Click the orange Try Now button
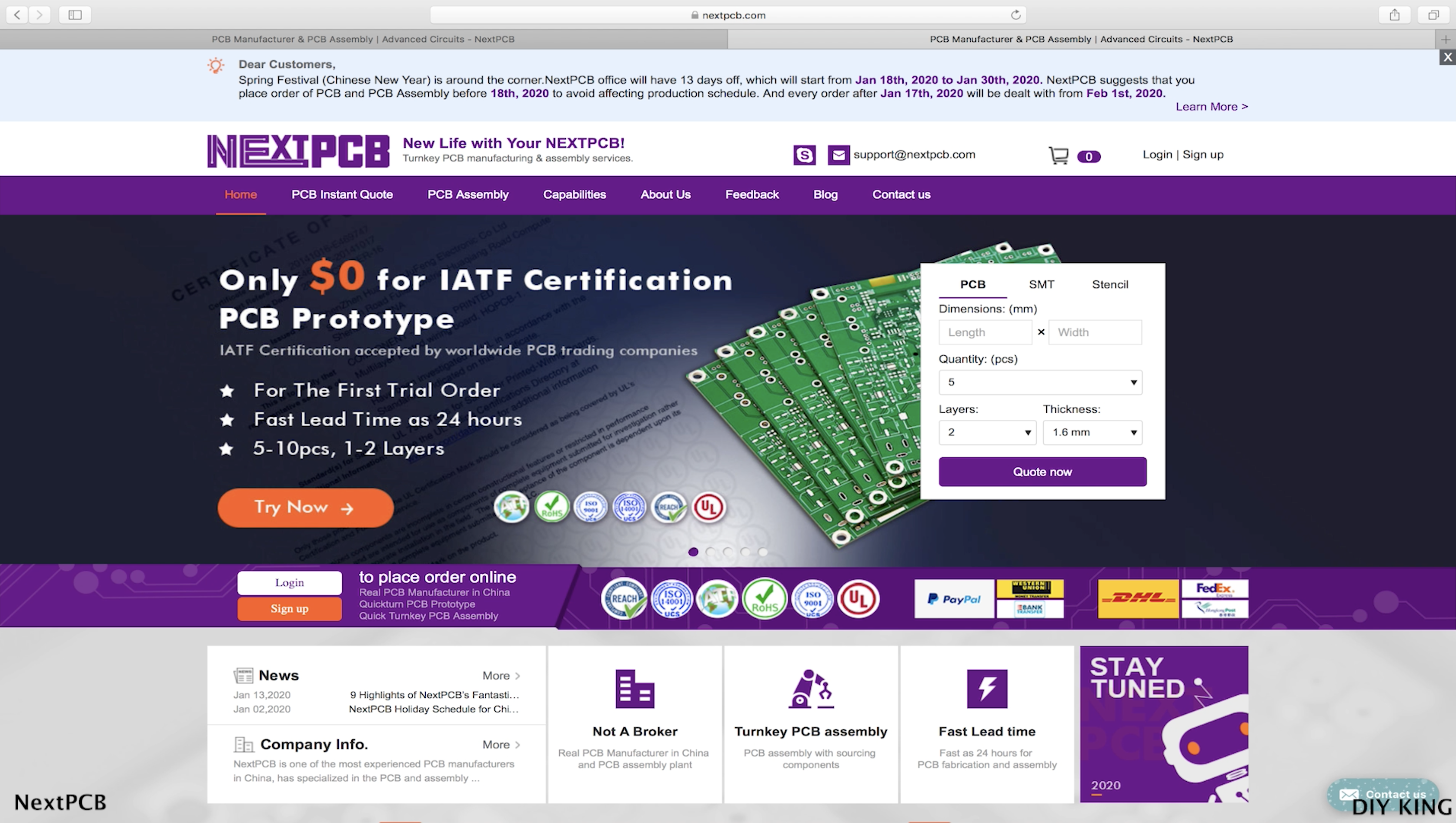Viewport: 1456px width, 823px height. [x=305, y=507]
